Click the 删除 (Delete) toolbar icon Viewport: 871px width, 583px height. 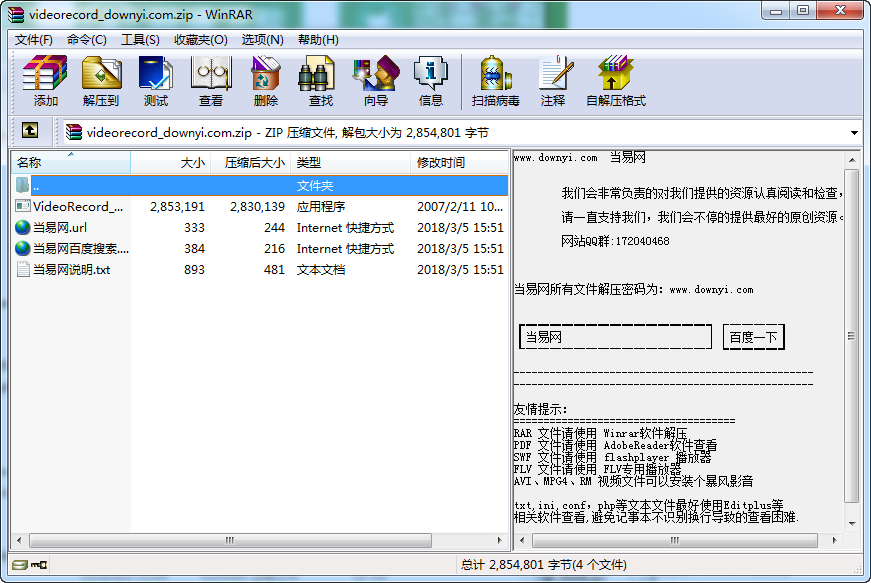tap(265, 80)
